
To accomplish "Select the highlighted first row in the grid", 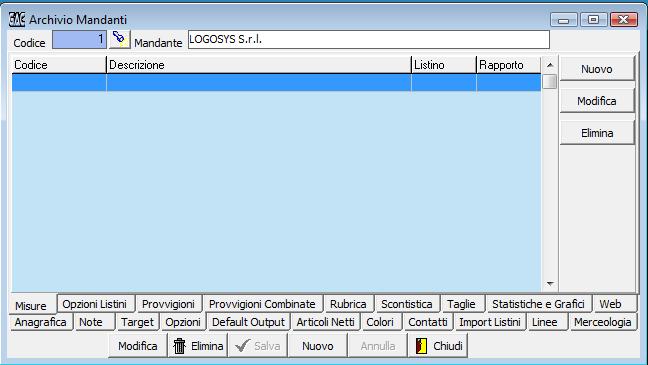I will tap(276, 83).
